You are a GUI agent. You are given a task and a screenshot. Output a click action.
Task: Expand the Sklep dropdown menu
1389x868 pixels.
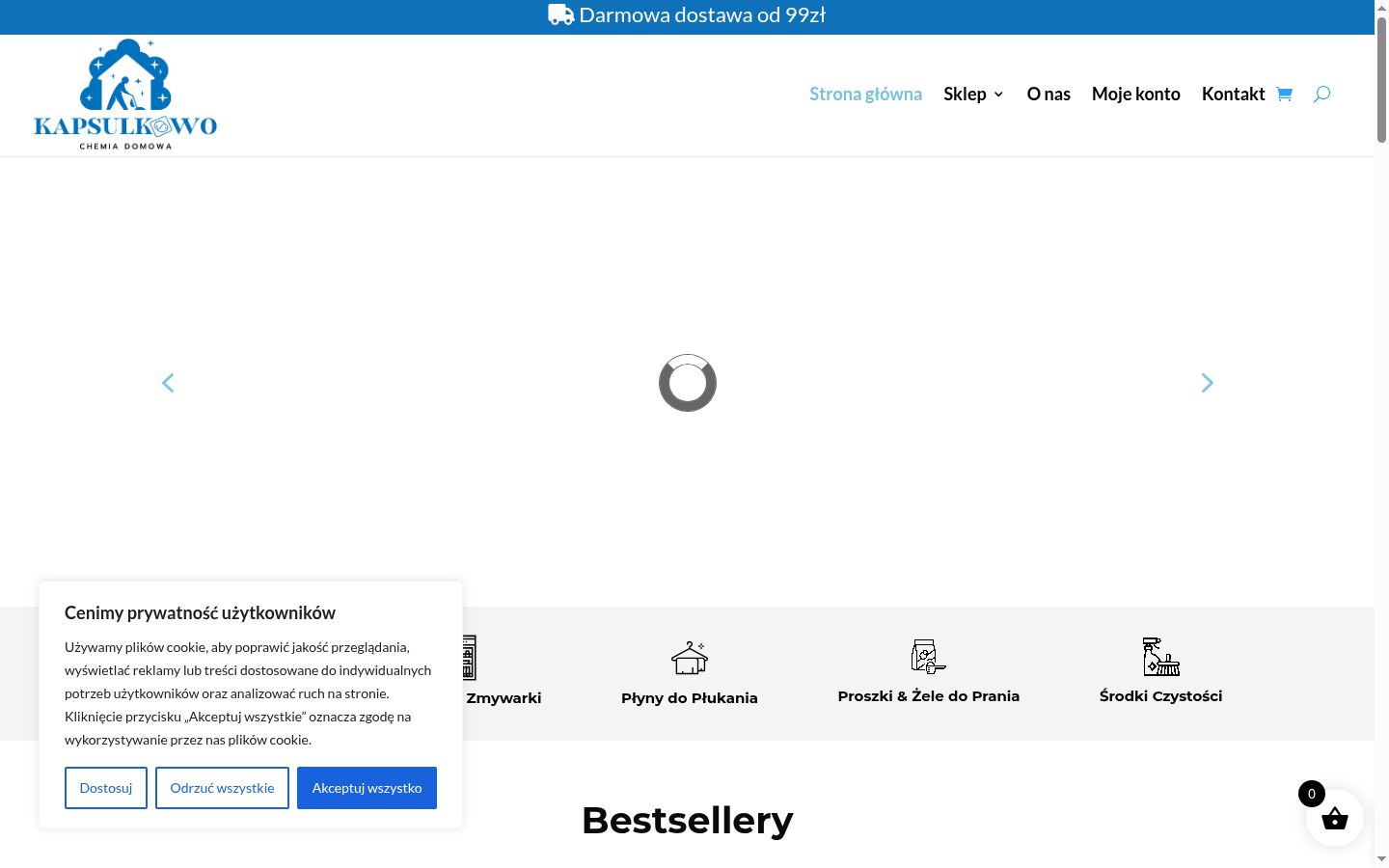973,94
